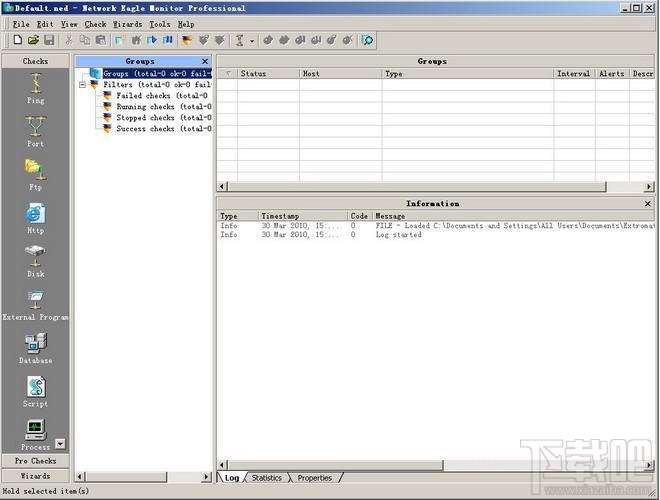Open the View menu
This screenshot has width=660, height=500.
click(69, 24)
